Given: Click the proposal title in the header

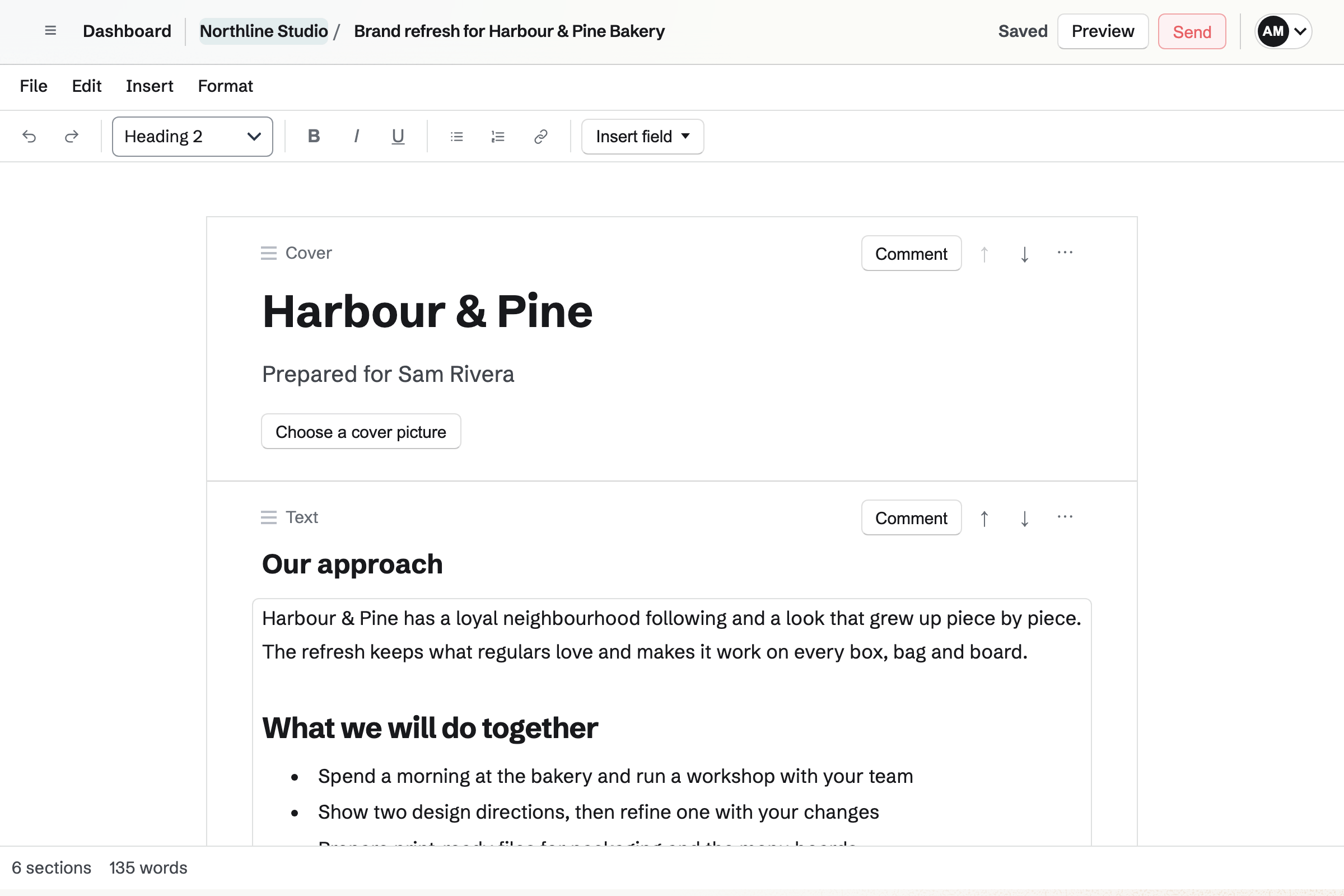Looking at the screenshot, I should coord(509,31).
